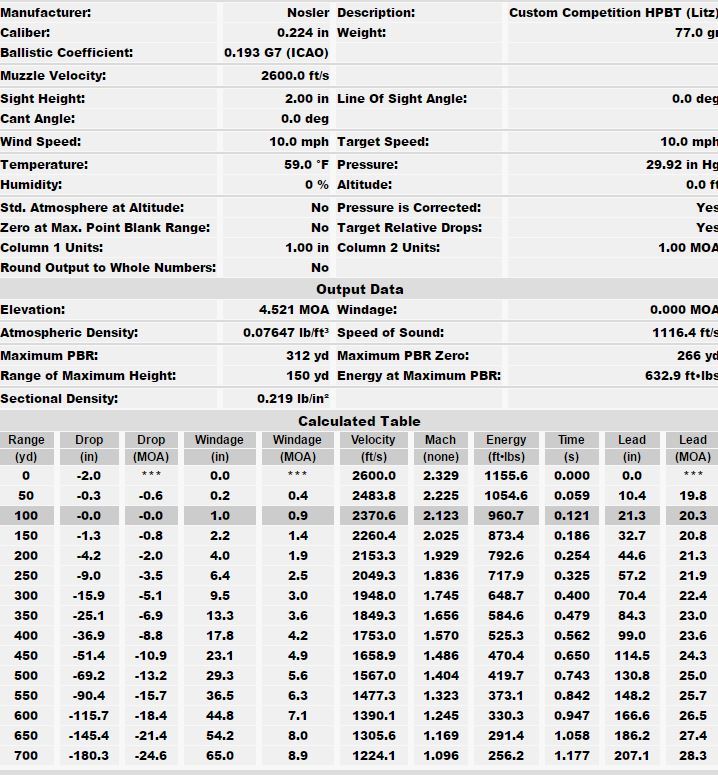Image resolution: width=718 pixels, height=775 pixels.
Task: Click the Velocity column header
Action: click(373, 440)
